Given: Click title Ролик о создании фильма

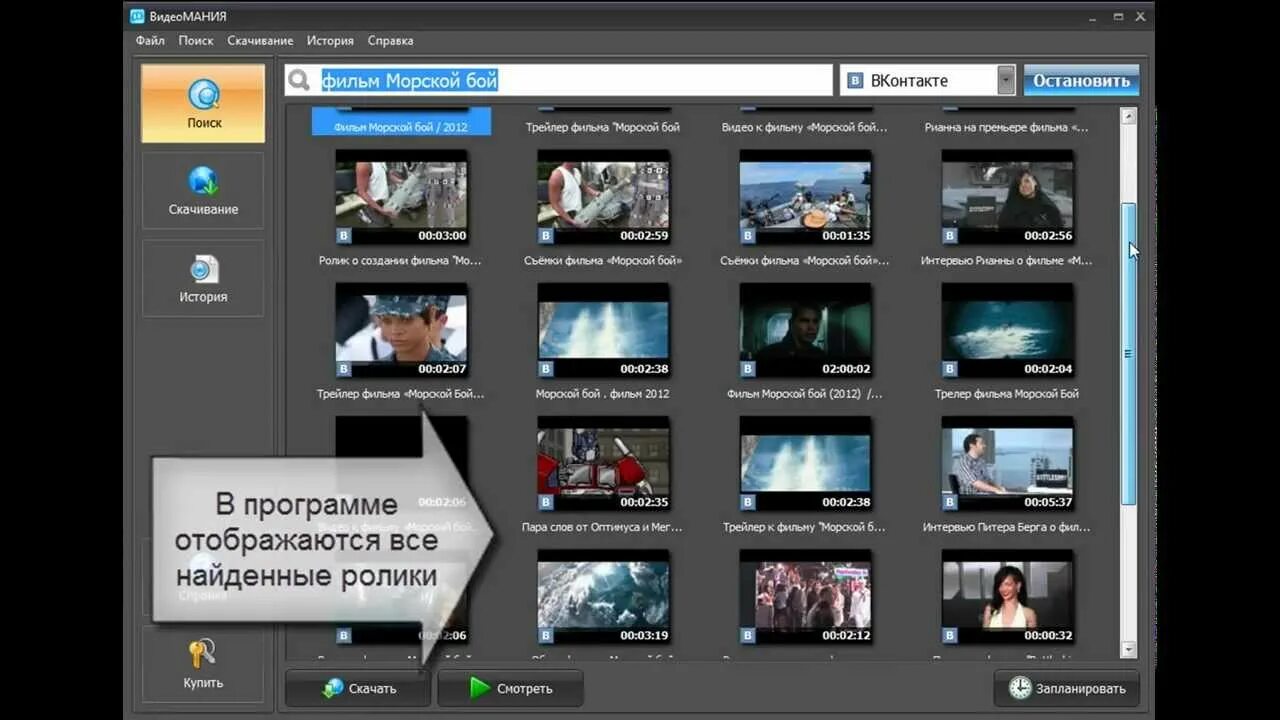Looking at the screenshot, I should [x=400, y=261].
